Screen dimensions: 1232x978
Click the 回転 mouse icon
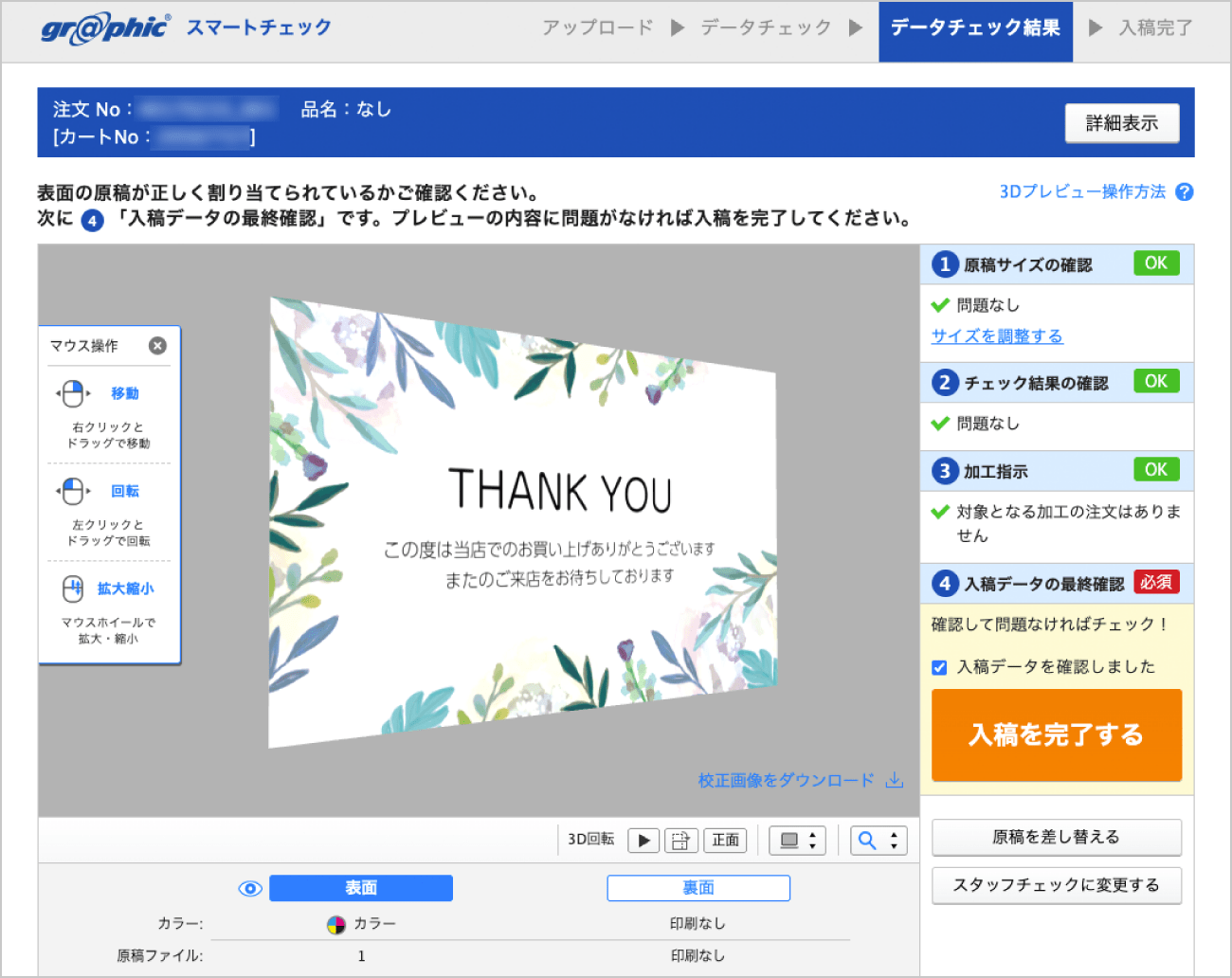pos(73,491)
